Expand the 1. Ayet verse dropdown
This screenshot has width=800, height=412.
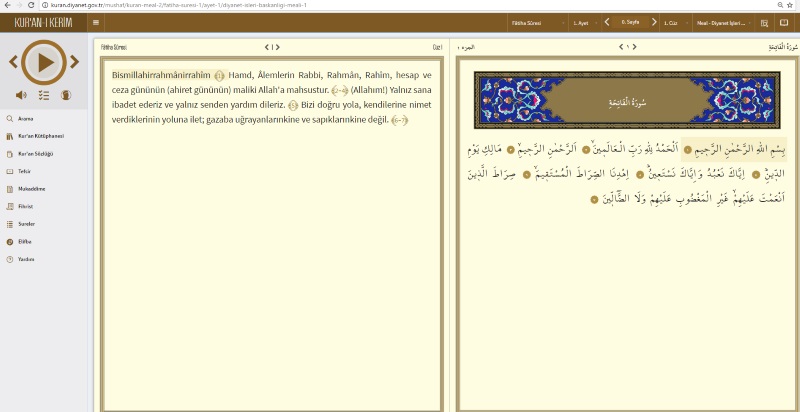pyautogui.click(x=585, y=22)
